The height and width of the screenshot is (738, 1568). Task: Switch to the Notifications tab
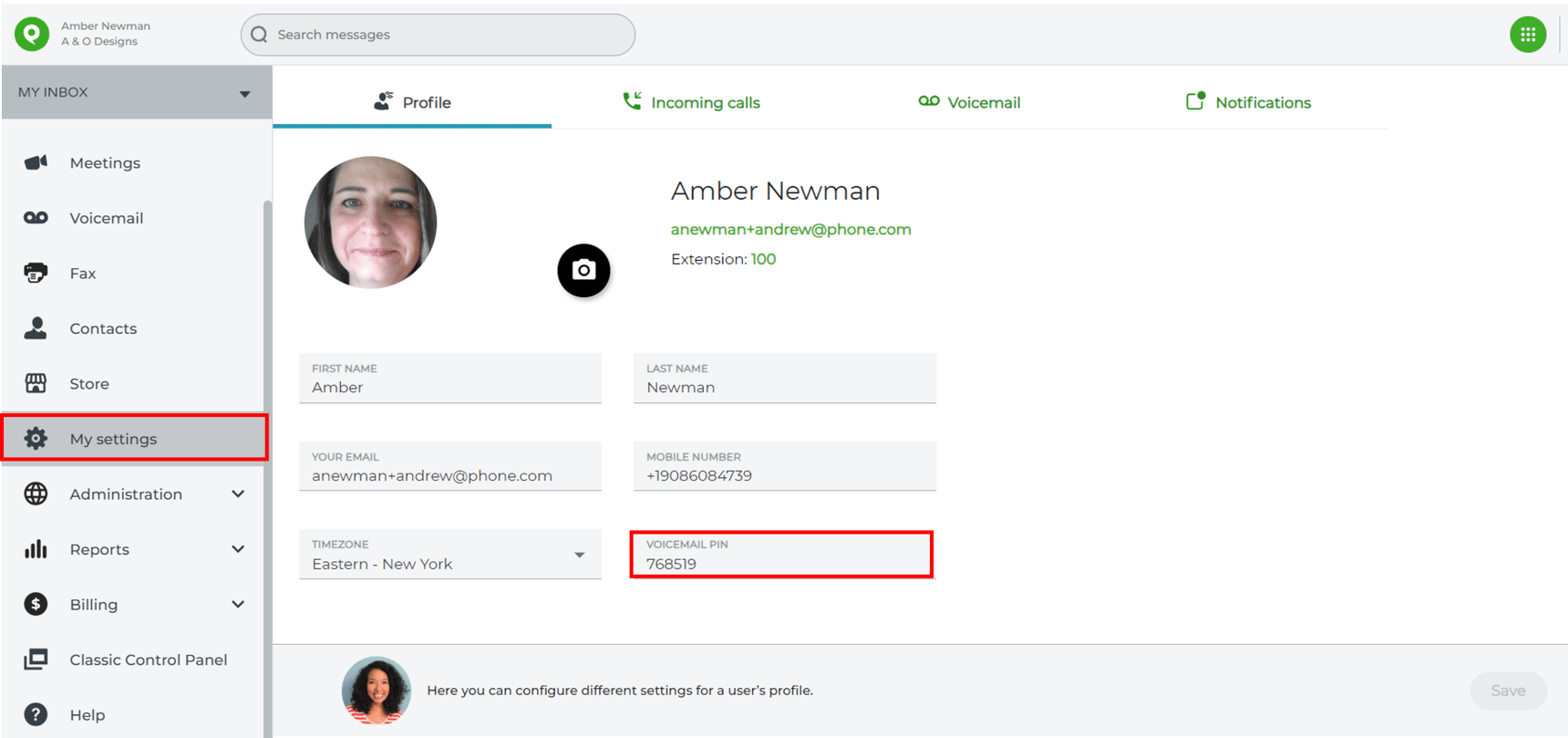click(x=1248, y=102)
